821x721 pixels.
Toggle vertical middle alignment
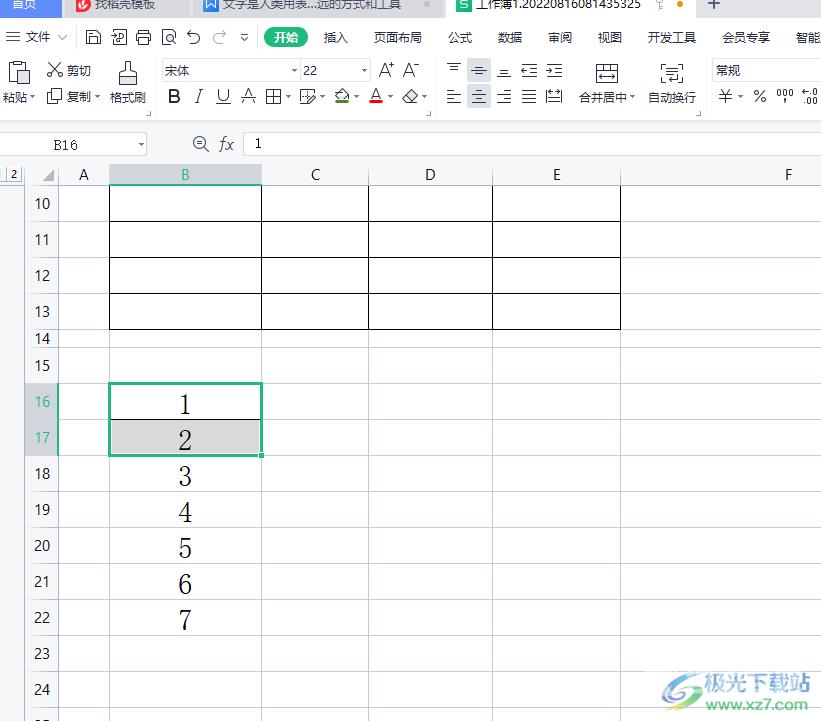tap(479, 70)
